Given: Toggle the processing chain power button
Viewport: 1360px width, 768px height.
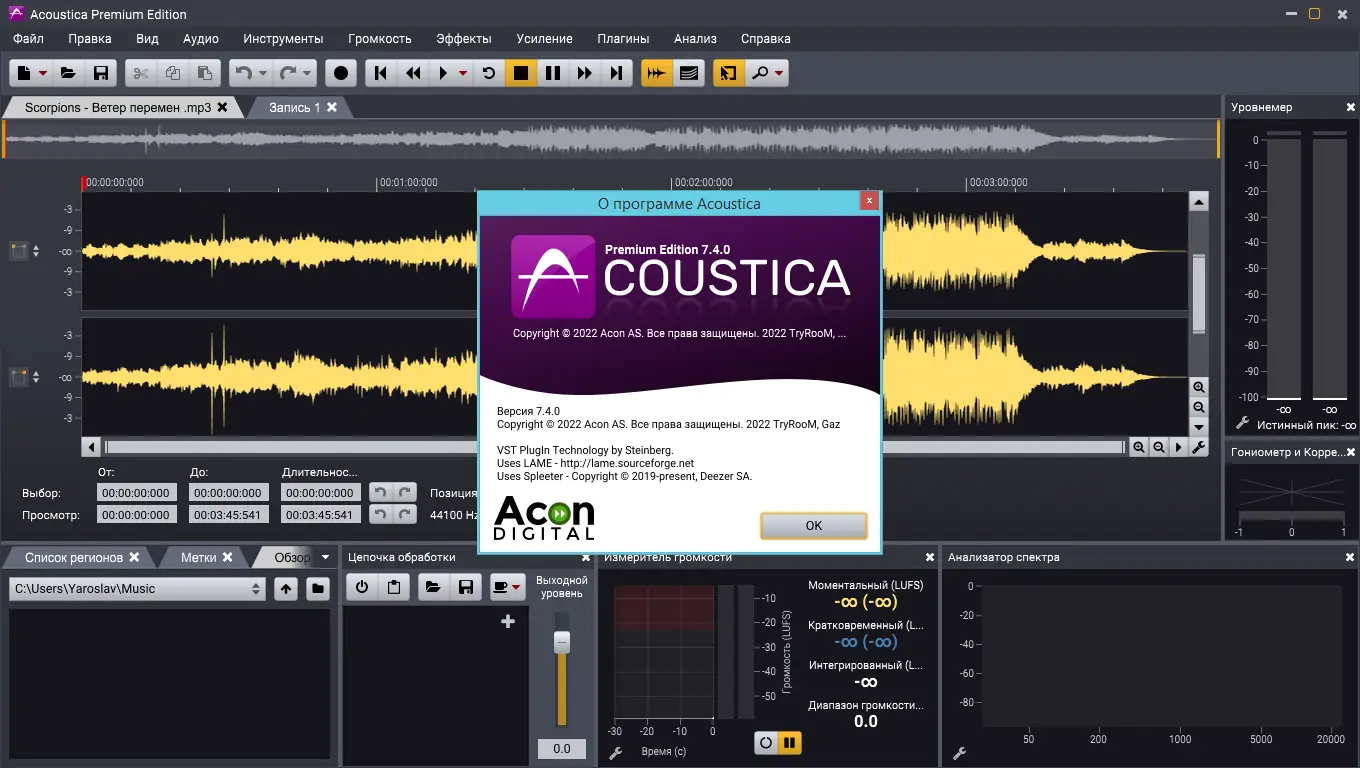Looking at the screenshot, I should pos(362,587).
